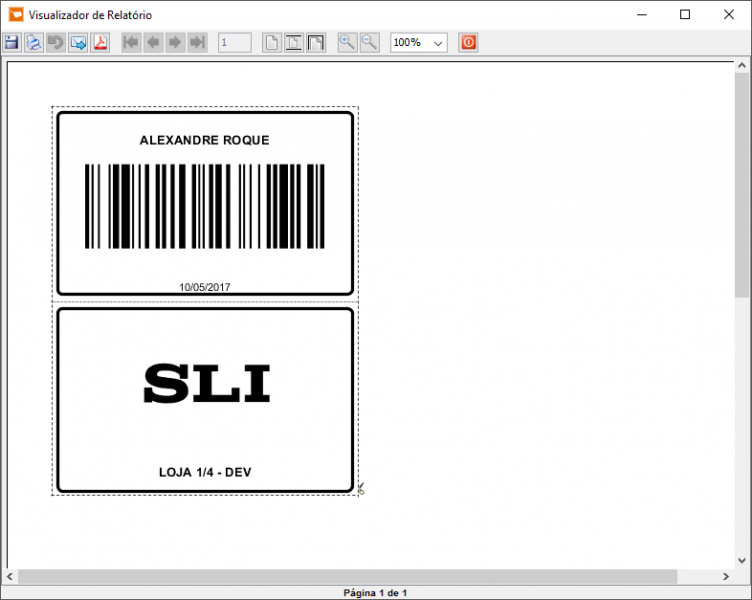Click the horizontal scrollbar left arrow

tap(10, 576)
